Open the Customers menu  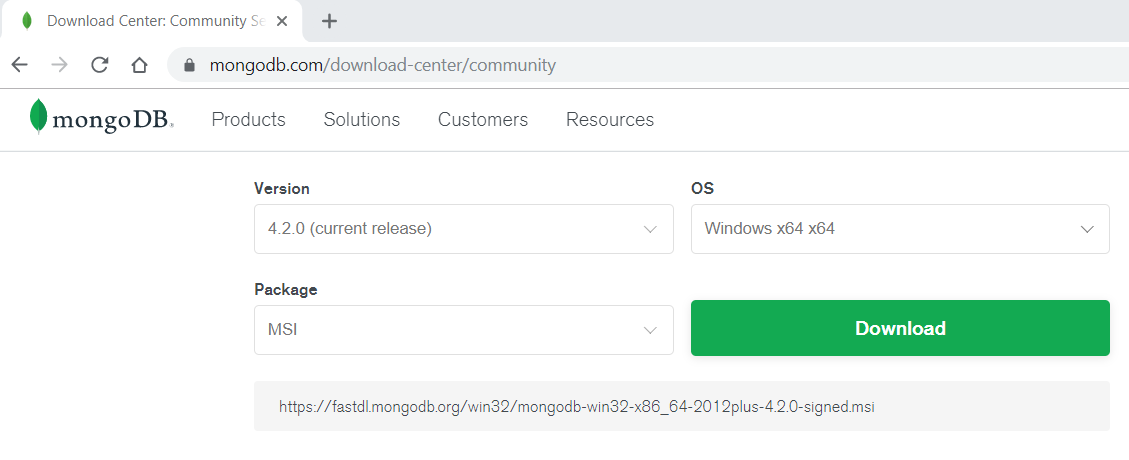pos(482,120)
